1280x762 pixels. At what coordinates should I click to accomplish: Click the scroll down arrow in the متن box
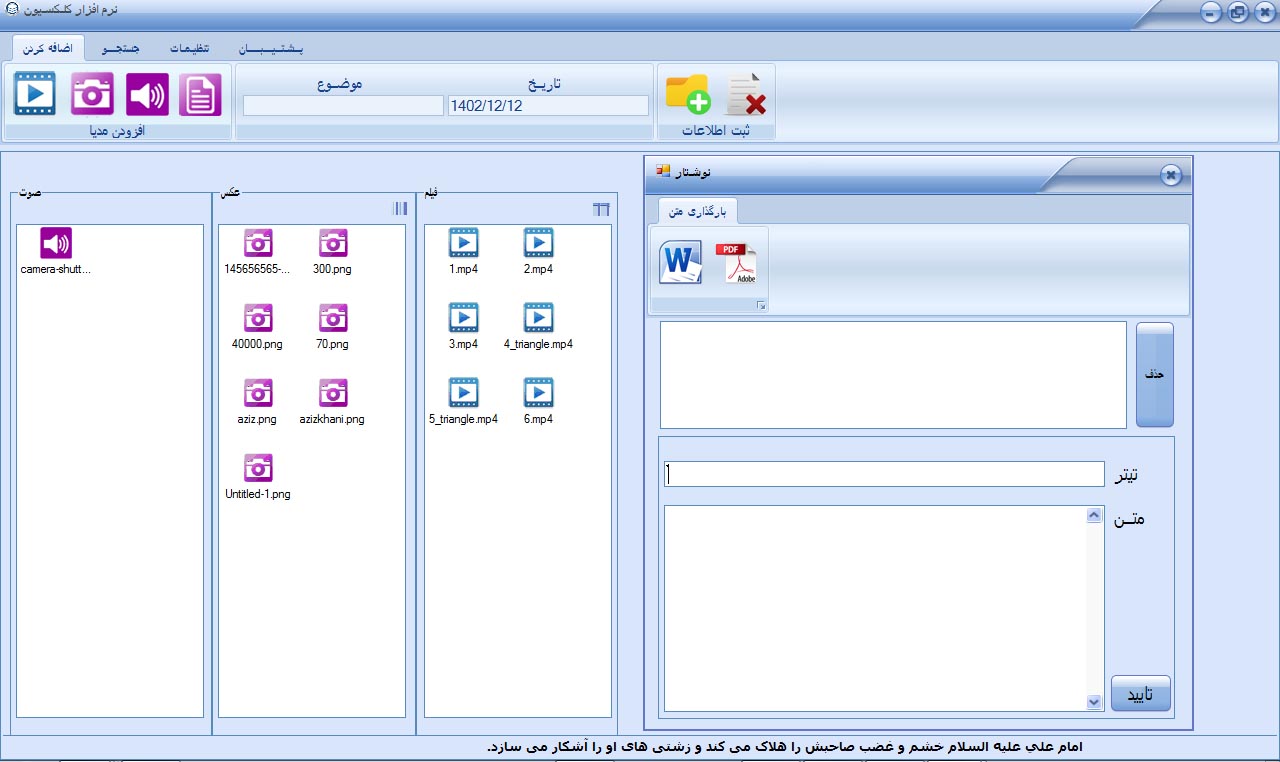click(1094, 702)
